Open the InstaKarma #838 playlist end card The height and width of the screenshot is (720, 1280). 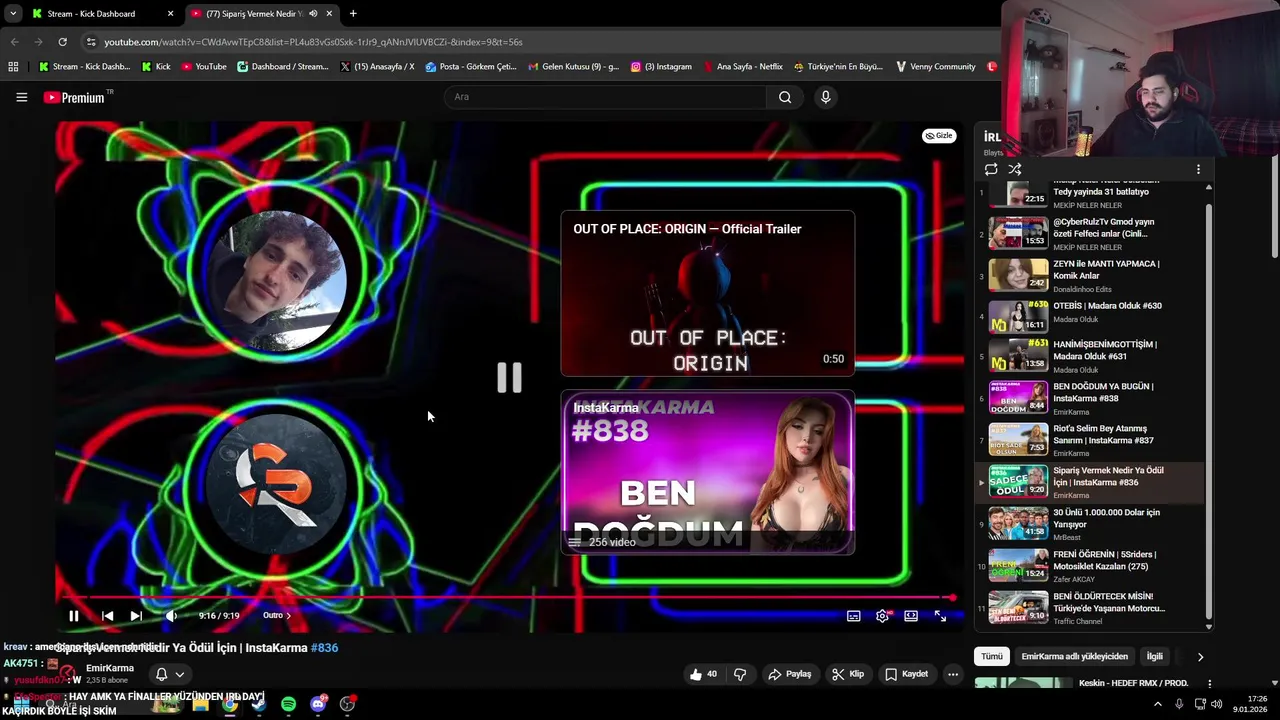click(x=708, y=472)
